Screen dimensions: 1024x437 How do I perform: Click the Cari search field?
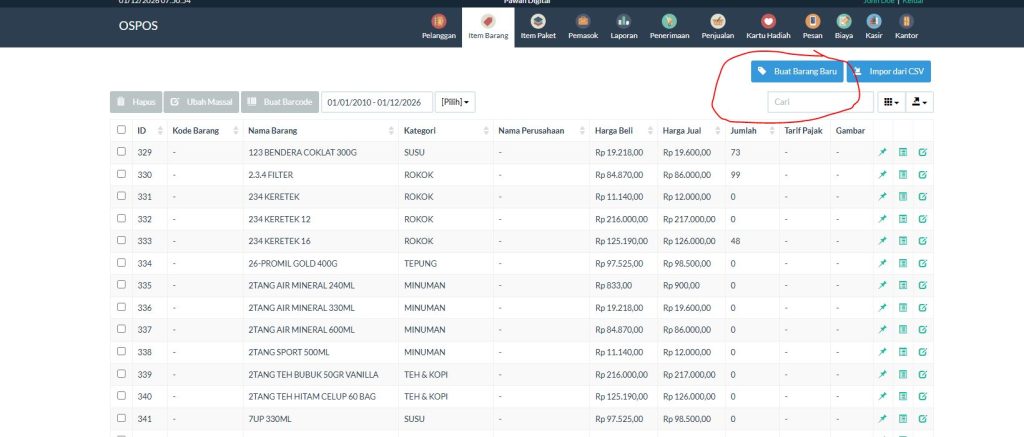tap(813, 102)
